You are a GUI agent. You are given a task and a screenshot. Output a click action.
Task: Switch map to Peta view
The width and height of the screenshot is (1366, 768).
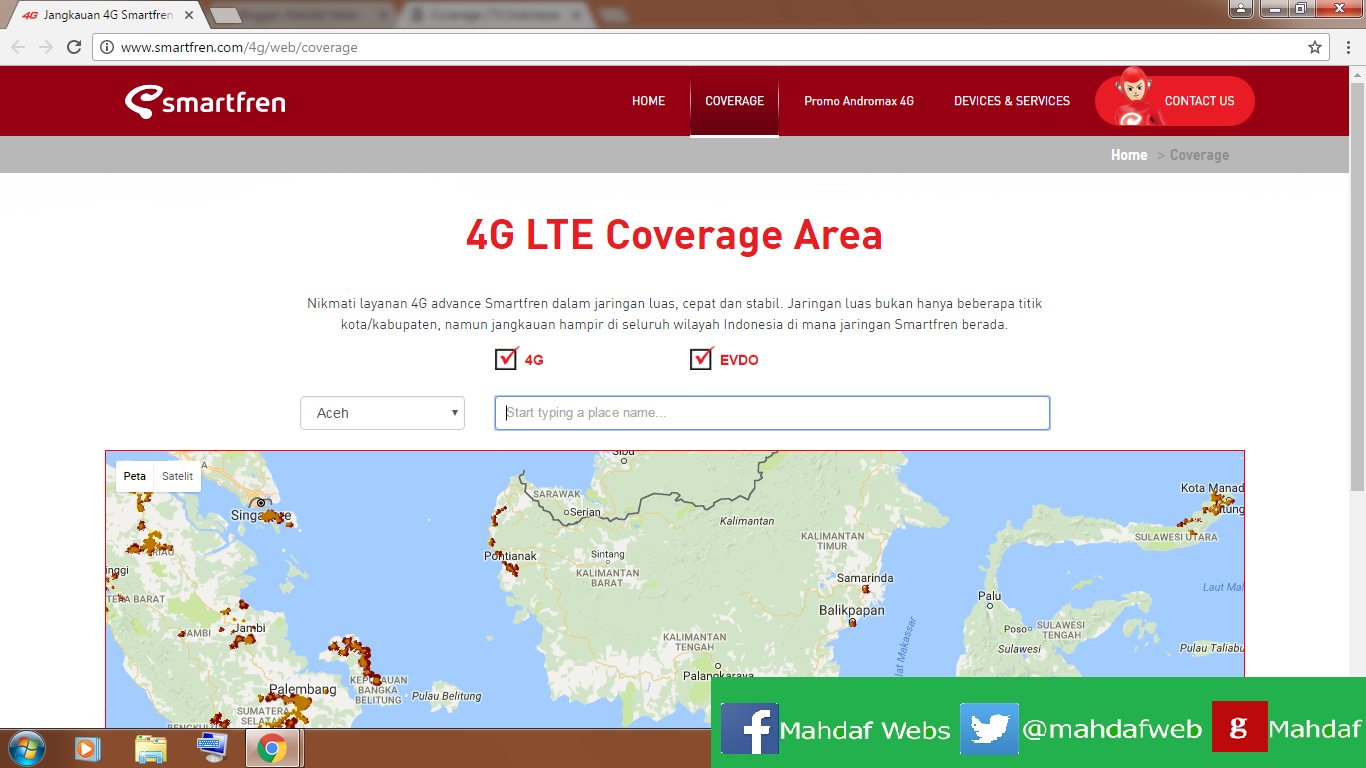click(x=135, y=476)
